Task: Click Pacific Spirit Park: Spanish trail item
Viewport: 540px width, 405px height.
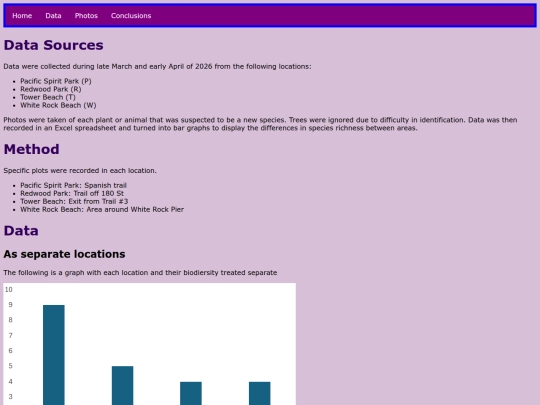Action: (73, 185)
